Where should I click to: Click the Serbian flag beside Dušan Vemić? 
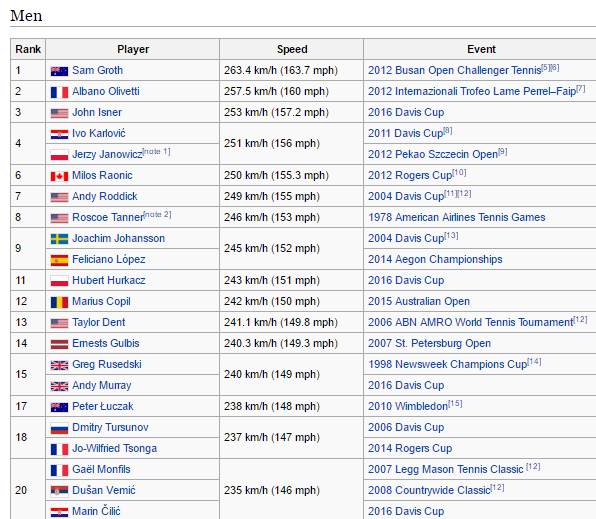coord(59,491)
